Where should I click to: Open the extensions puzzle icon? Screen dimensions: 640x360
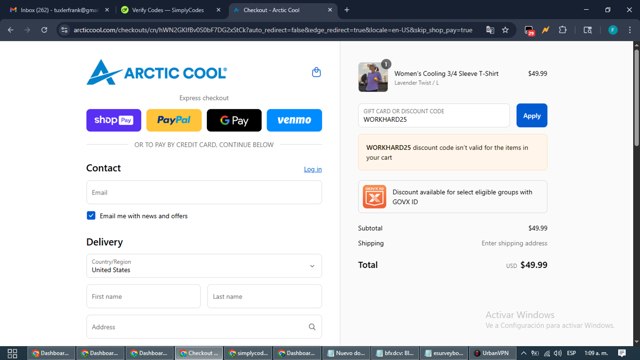click(562, 30)
